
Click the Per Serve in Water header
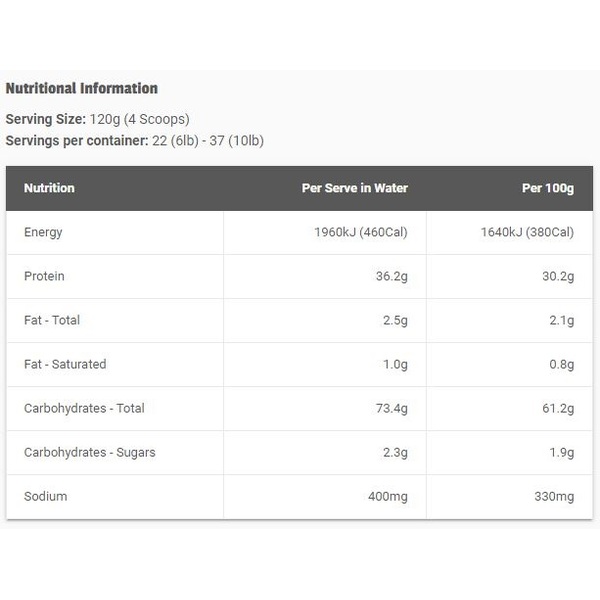pos(355,188)
